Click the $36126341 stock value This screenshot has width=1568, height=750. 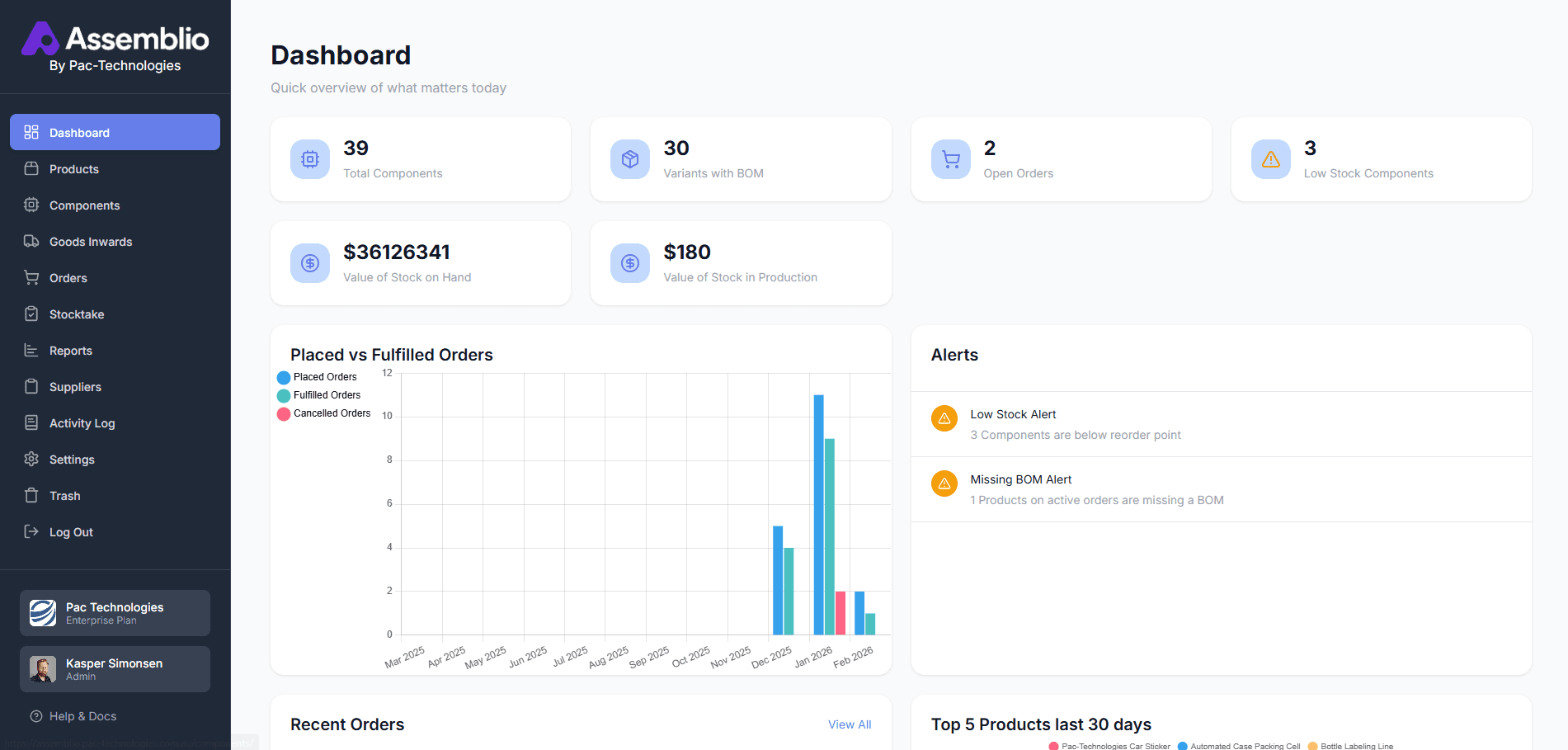pos(397,252)
